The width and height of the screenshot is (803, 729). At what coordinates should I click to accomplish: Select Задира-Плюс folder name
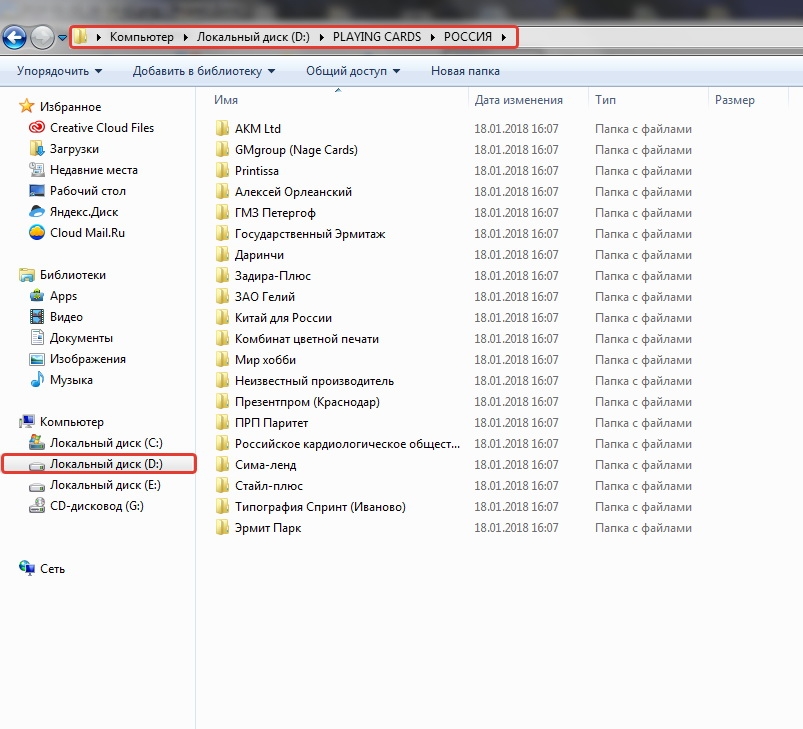pyautogui.click(x=272, y=276)
